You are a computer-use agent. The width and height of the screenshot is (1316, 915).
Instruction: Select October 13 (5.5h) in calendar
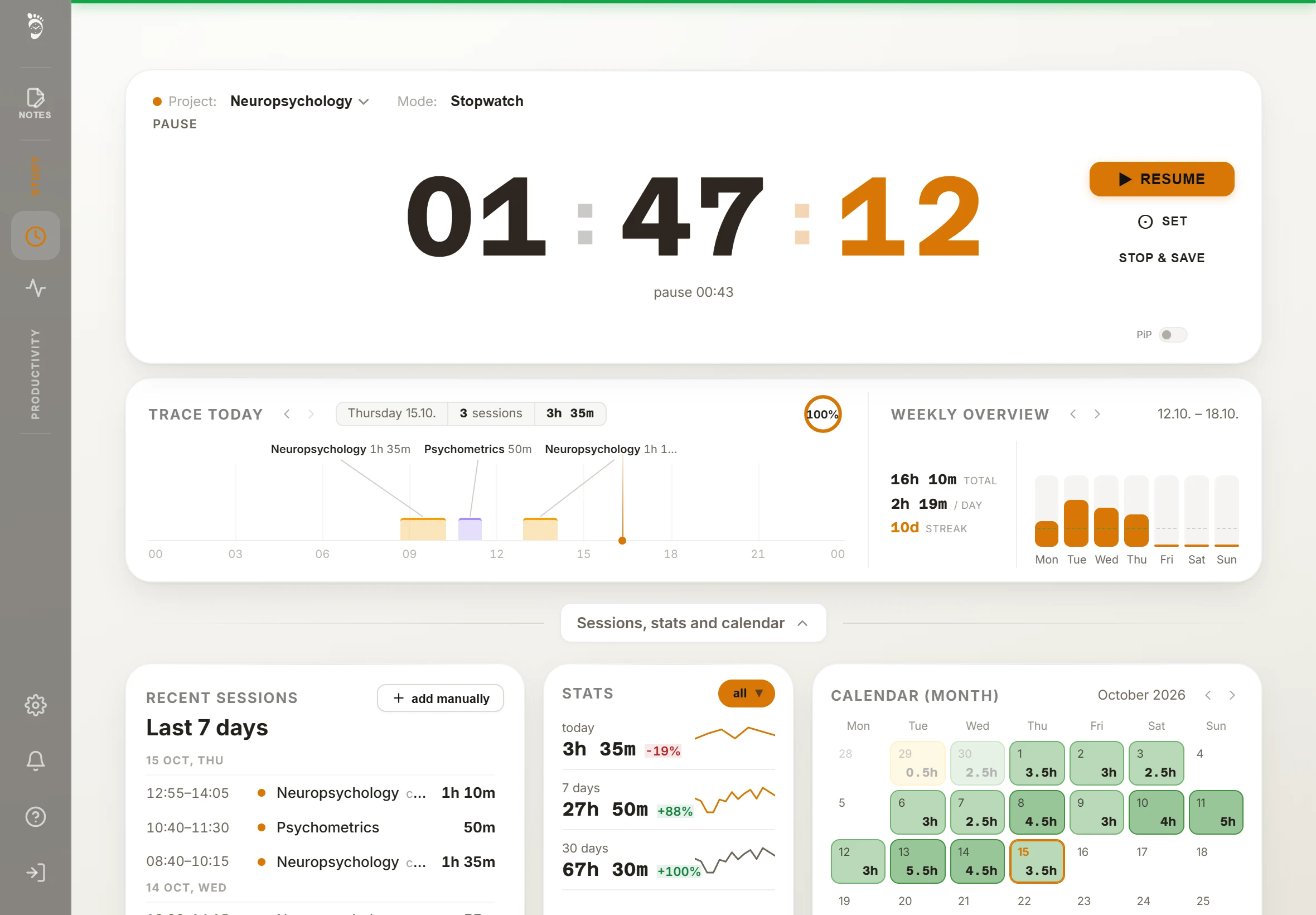(x=918, y=861)
